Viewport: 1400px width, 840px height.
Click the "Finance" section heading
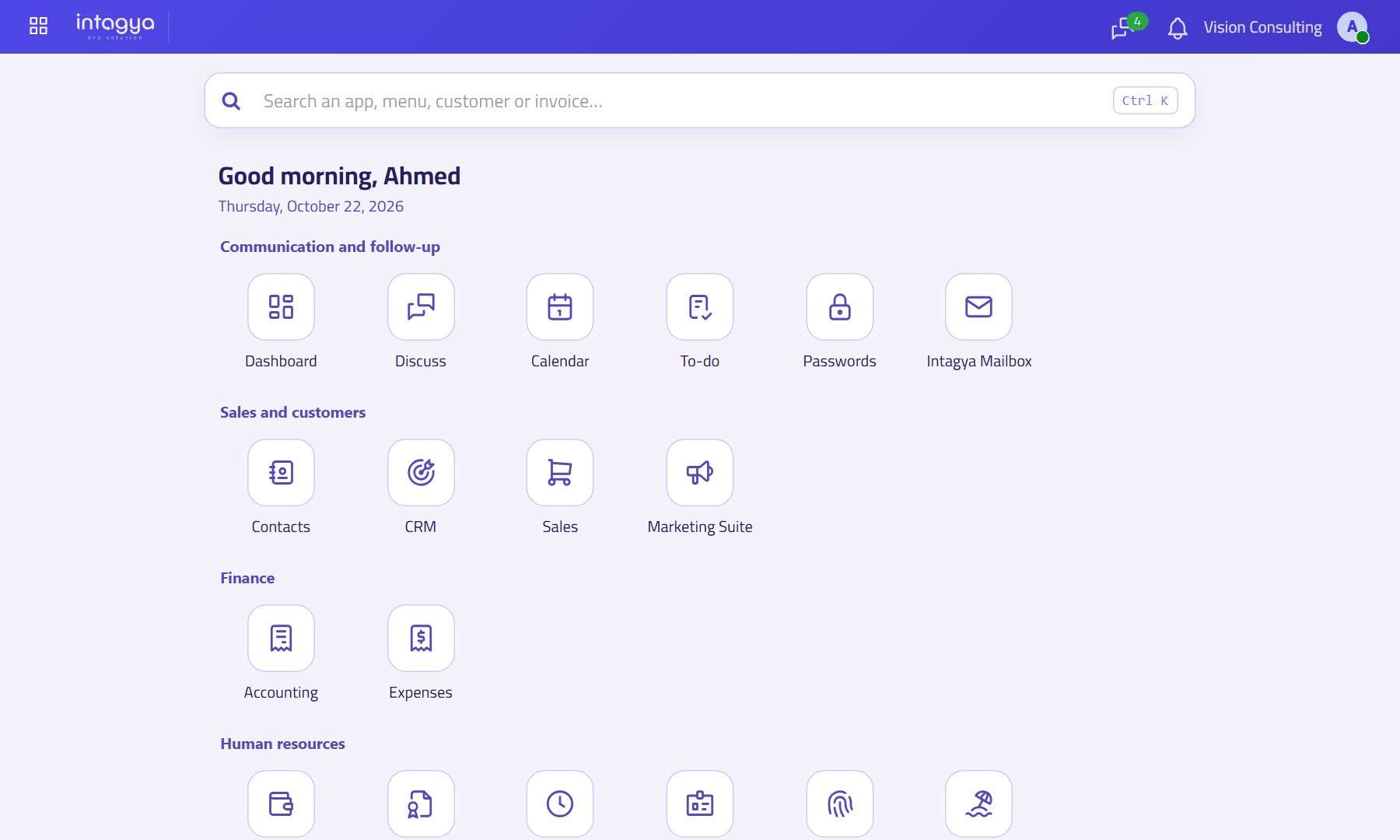247,578
